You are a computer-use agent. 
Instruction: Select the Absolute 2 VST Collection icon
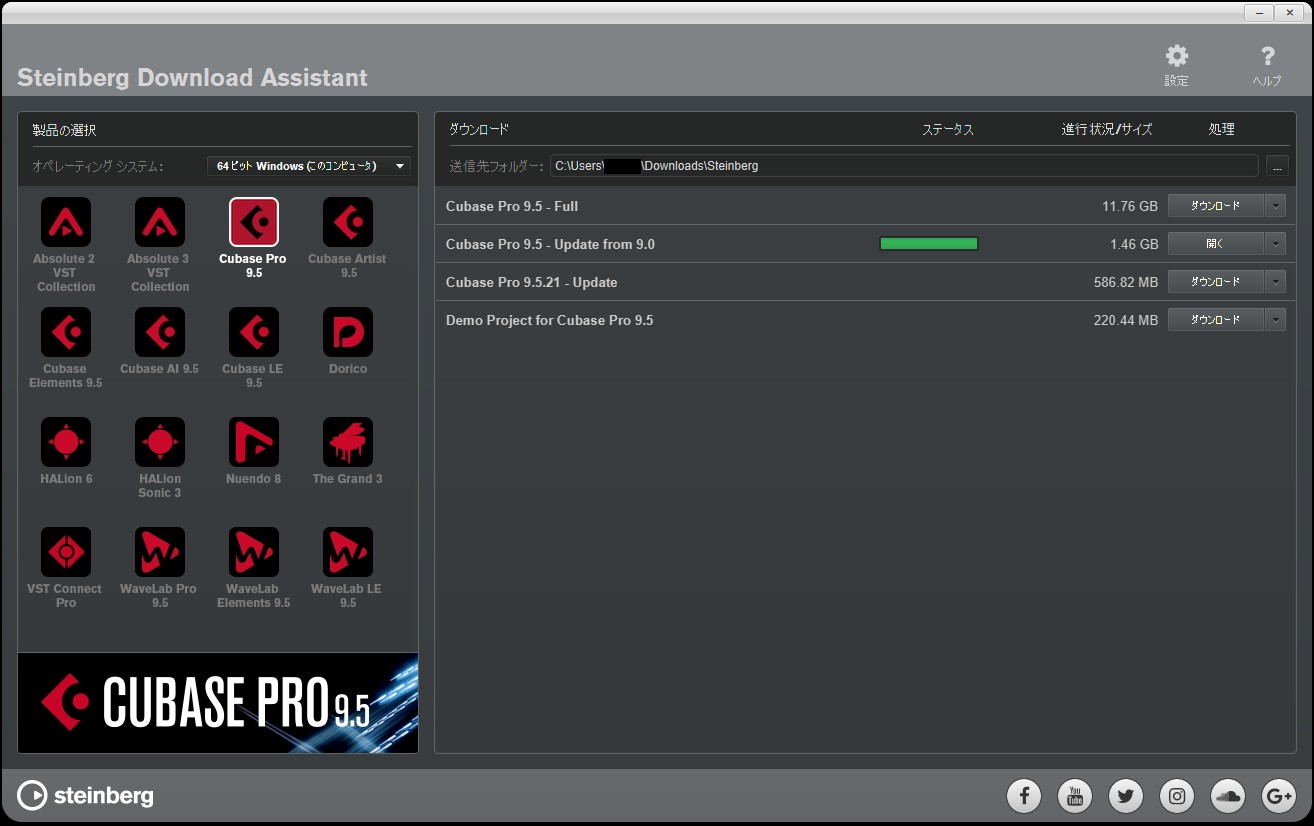pos(65,222)
